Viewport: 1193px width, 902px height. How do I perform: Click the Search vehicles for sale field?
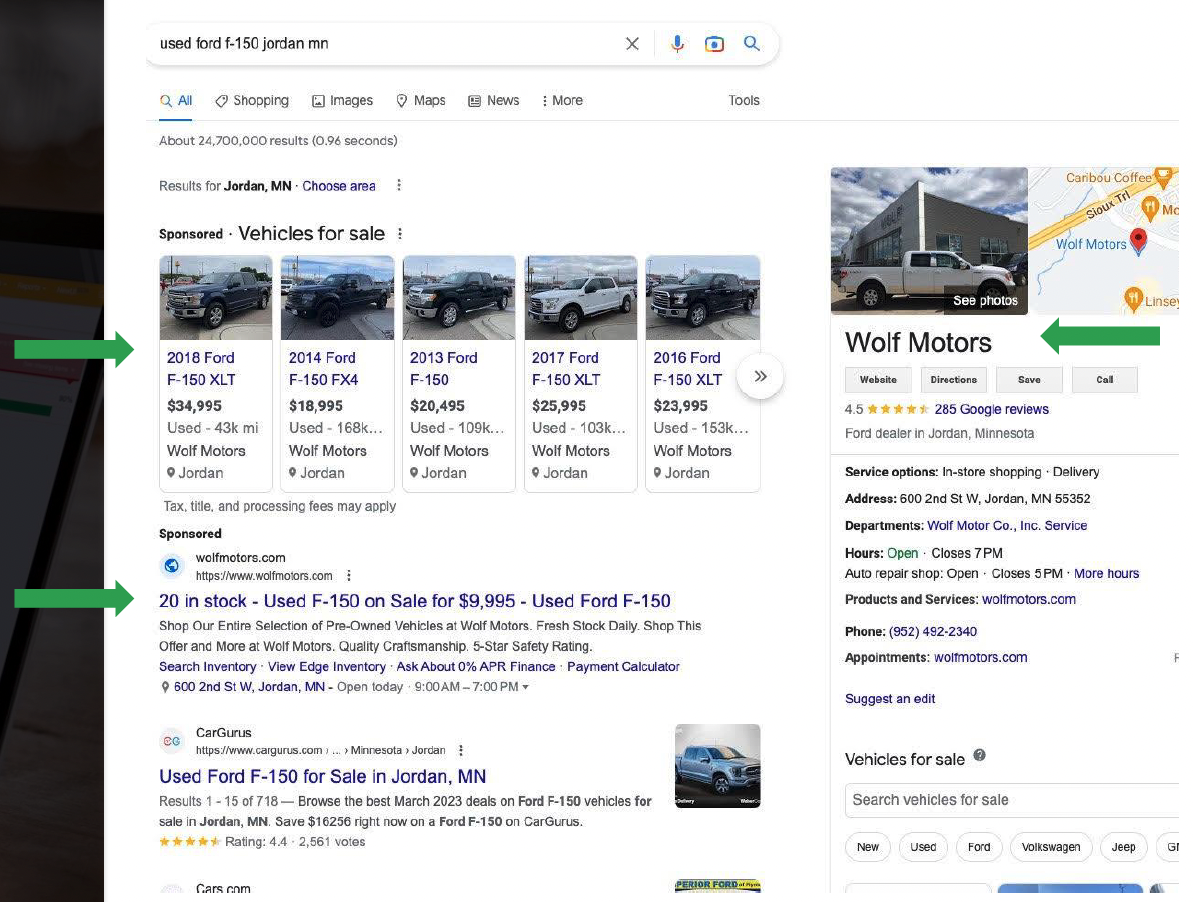(1010, 799)
